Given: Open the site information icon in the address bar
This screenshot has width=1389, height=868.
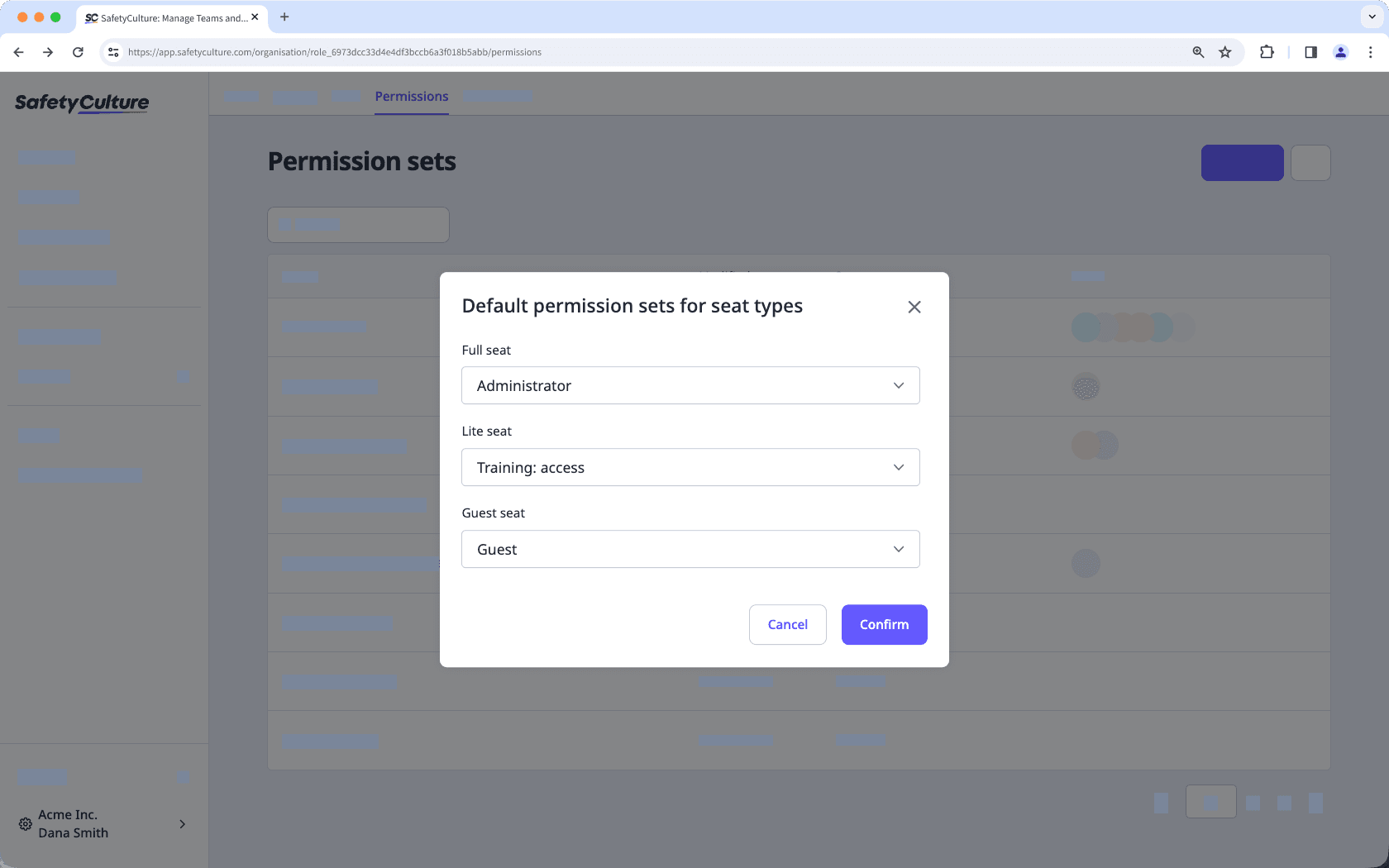Looking at the screenshot, I should pos(112,51).
